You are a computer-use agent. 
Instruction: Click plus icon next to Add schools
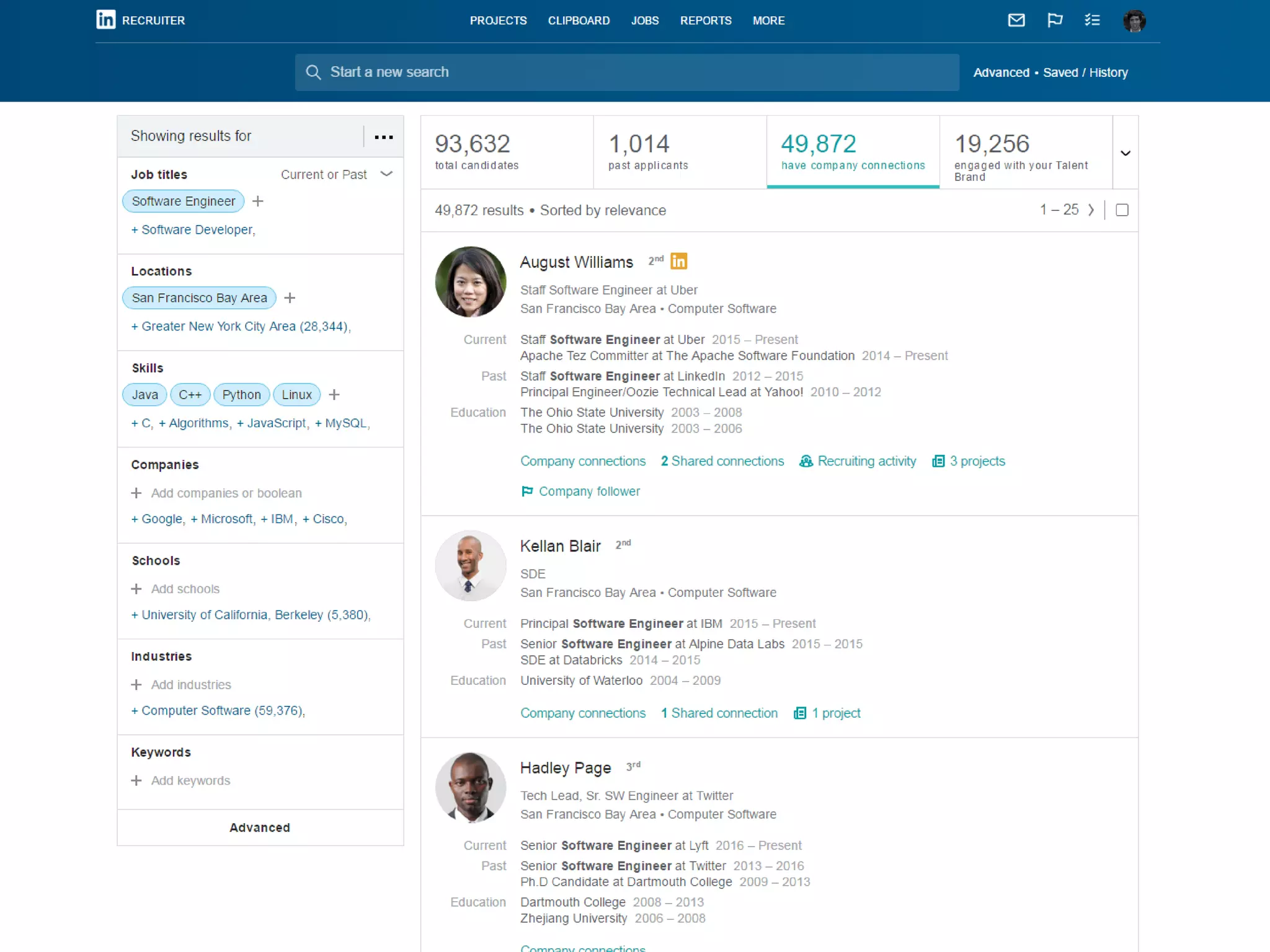136,589
